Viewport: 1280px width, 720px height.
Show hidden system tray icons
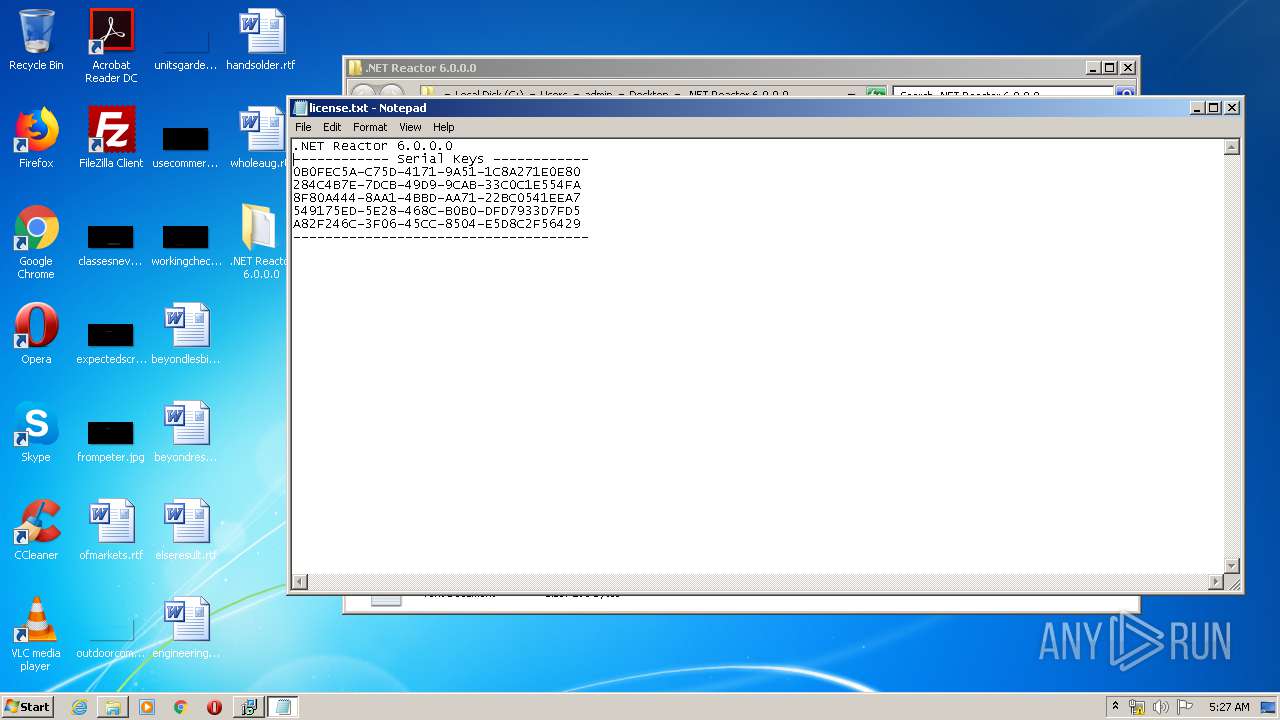(x=1115, y=707)
